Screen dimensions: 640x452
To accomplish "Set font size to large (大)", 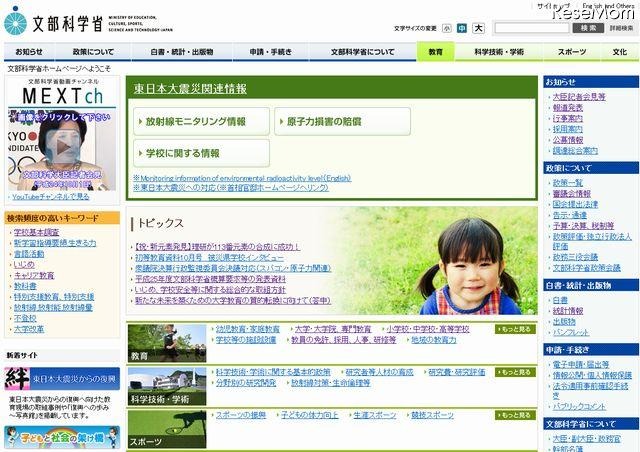I will point(478,28).
